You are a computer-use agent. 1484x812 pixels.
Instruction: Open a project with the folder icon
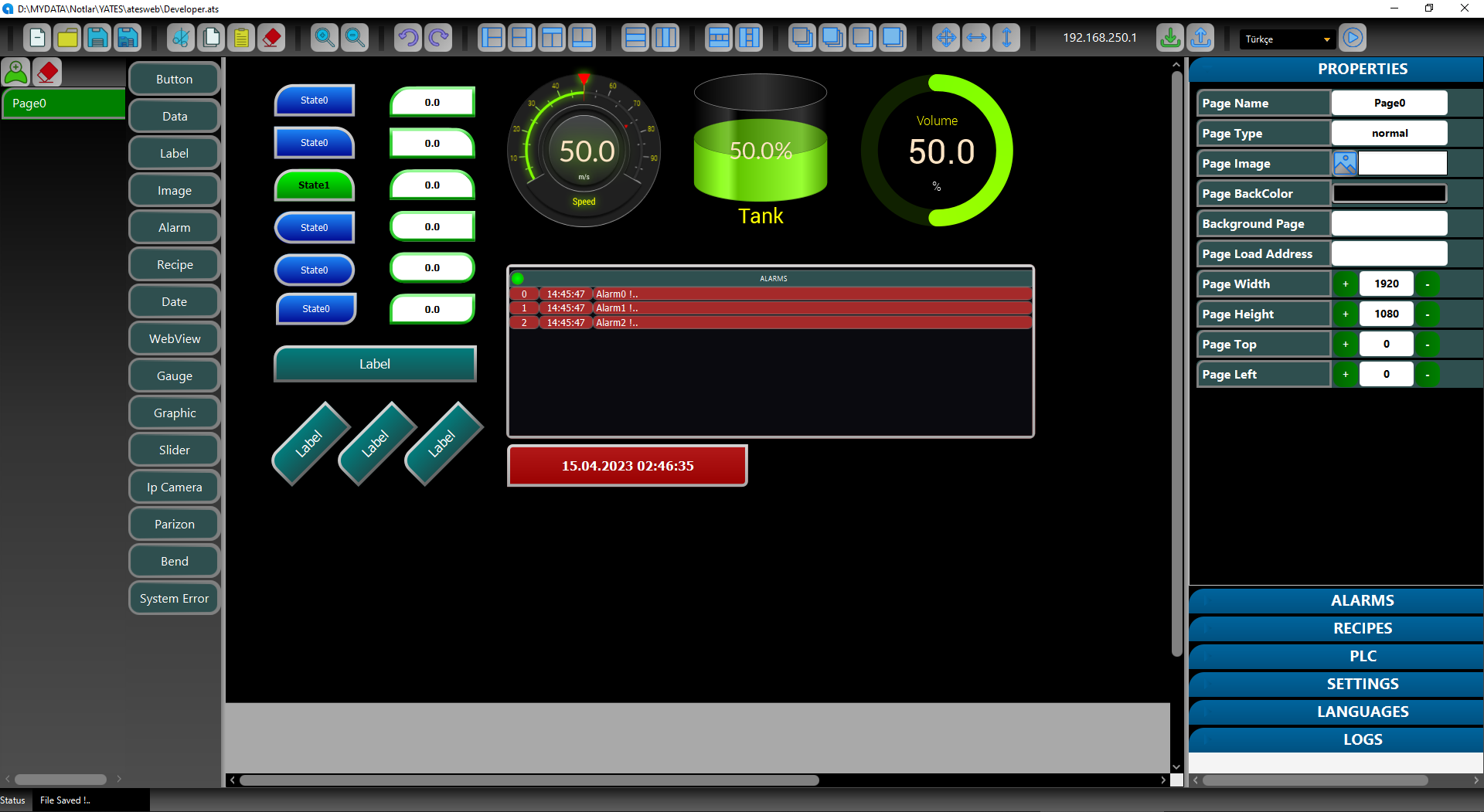67,38
